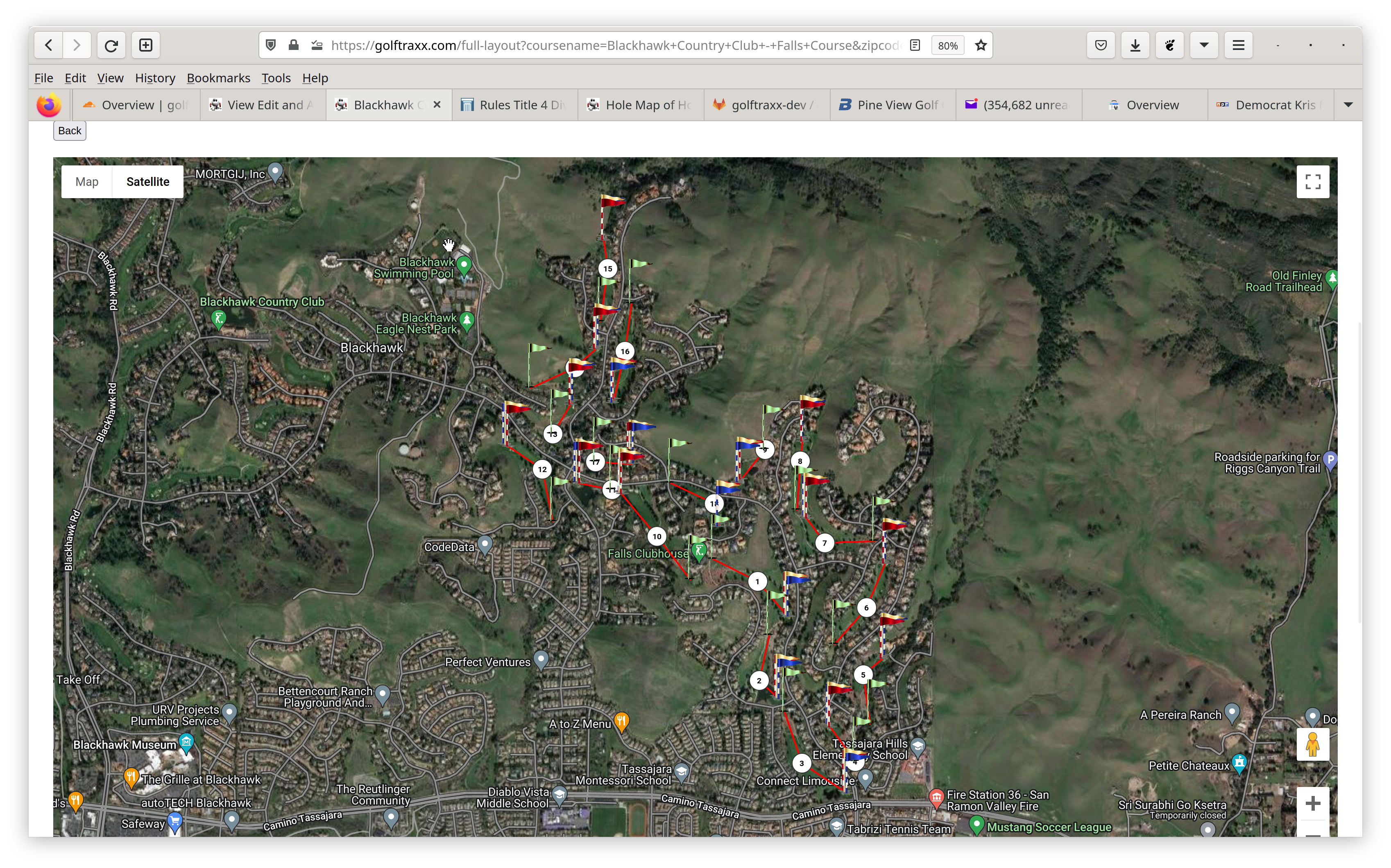Screen dimensions: 1391x868
Task: Click the browser forward arrow button
Action: (76, 45)
